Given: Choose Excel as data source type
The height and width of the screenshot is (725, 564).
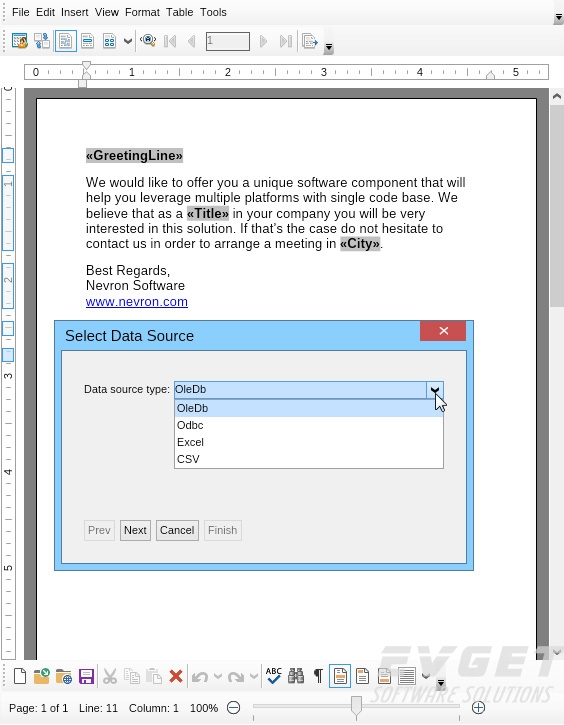Looking at the screenshot, I should click(x=309, y=442).
